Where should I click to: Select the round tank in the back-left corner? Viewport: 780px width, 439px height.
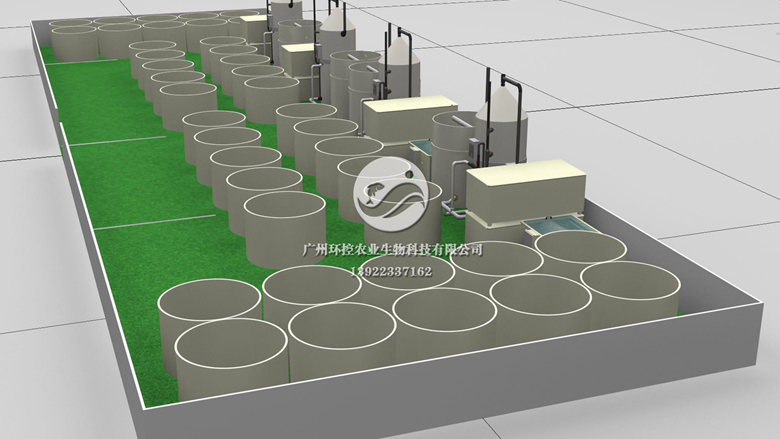pos(74,42)
